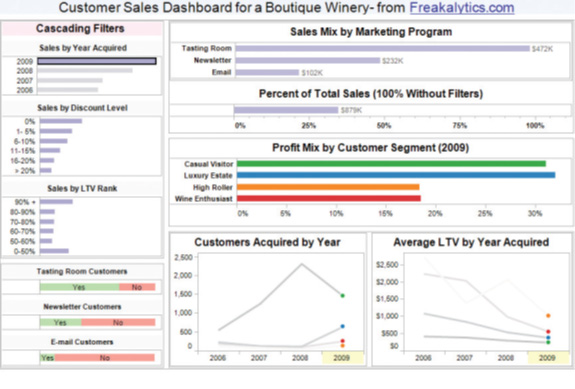Select the 2008 bar in Sales by Year Acquired
Screen dimensions: 575x389
pos(85,70)
